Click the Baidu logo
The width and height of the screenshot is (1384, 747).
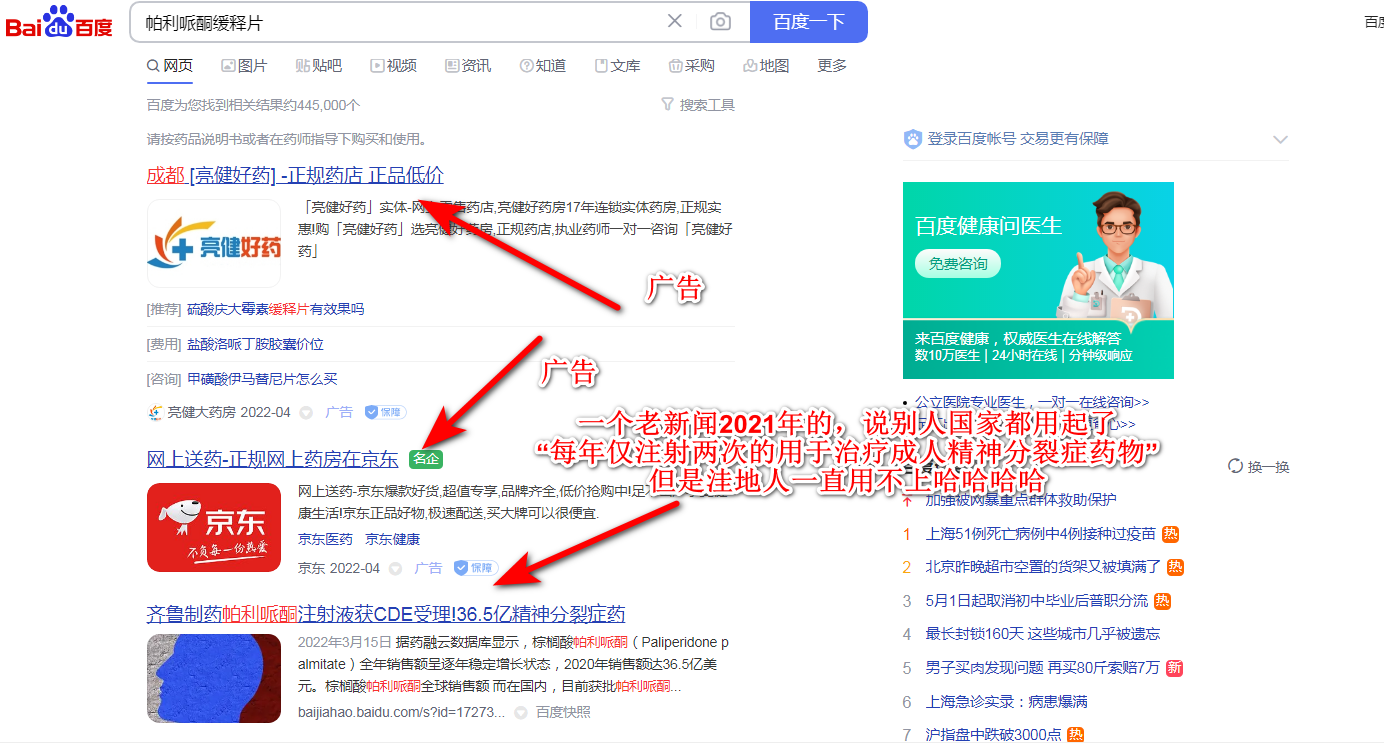click(59, 22)
